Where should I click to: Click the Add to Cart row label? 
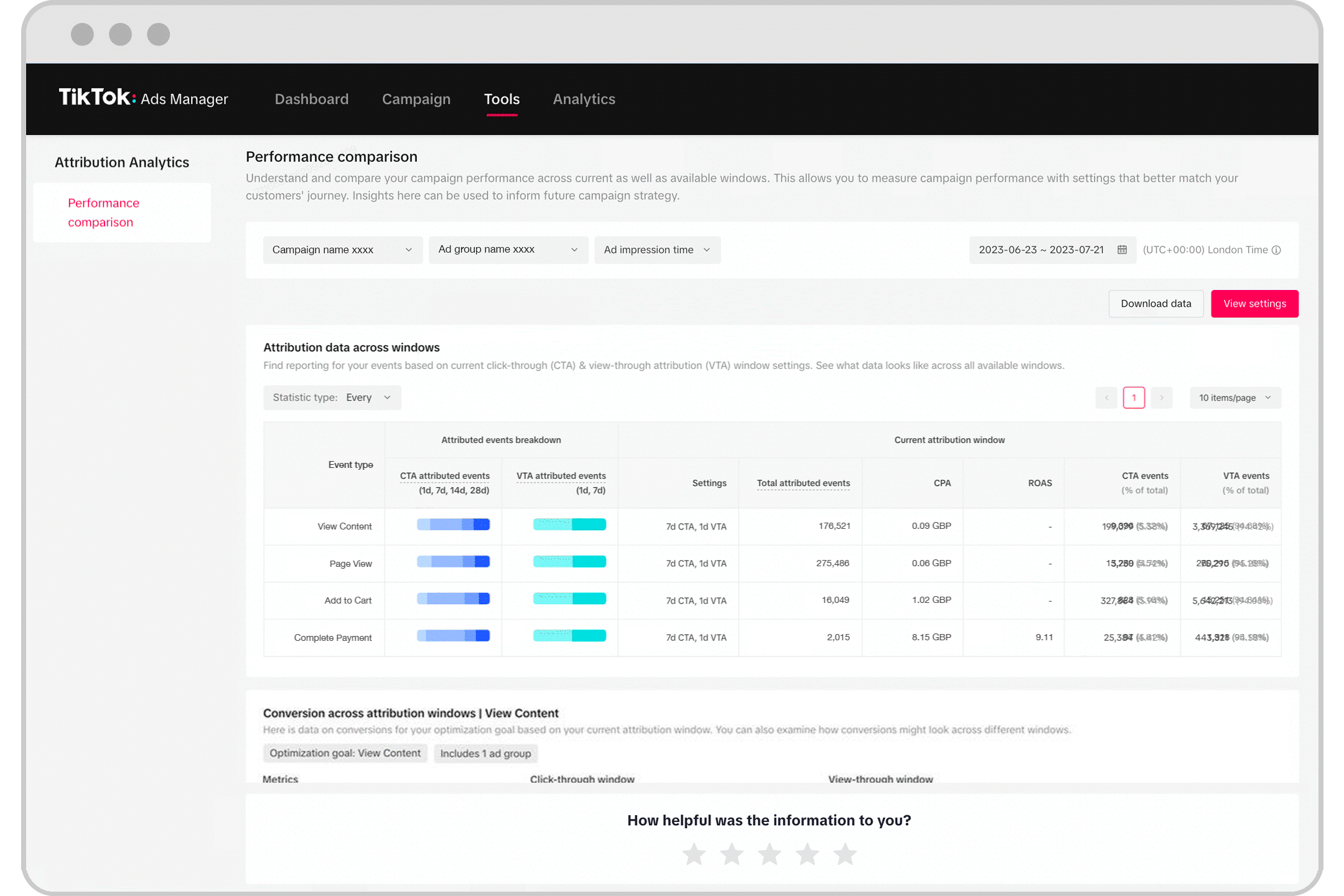348,600
